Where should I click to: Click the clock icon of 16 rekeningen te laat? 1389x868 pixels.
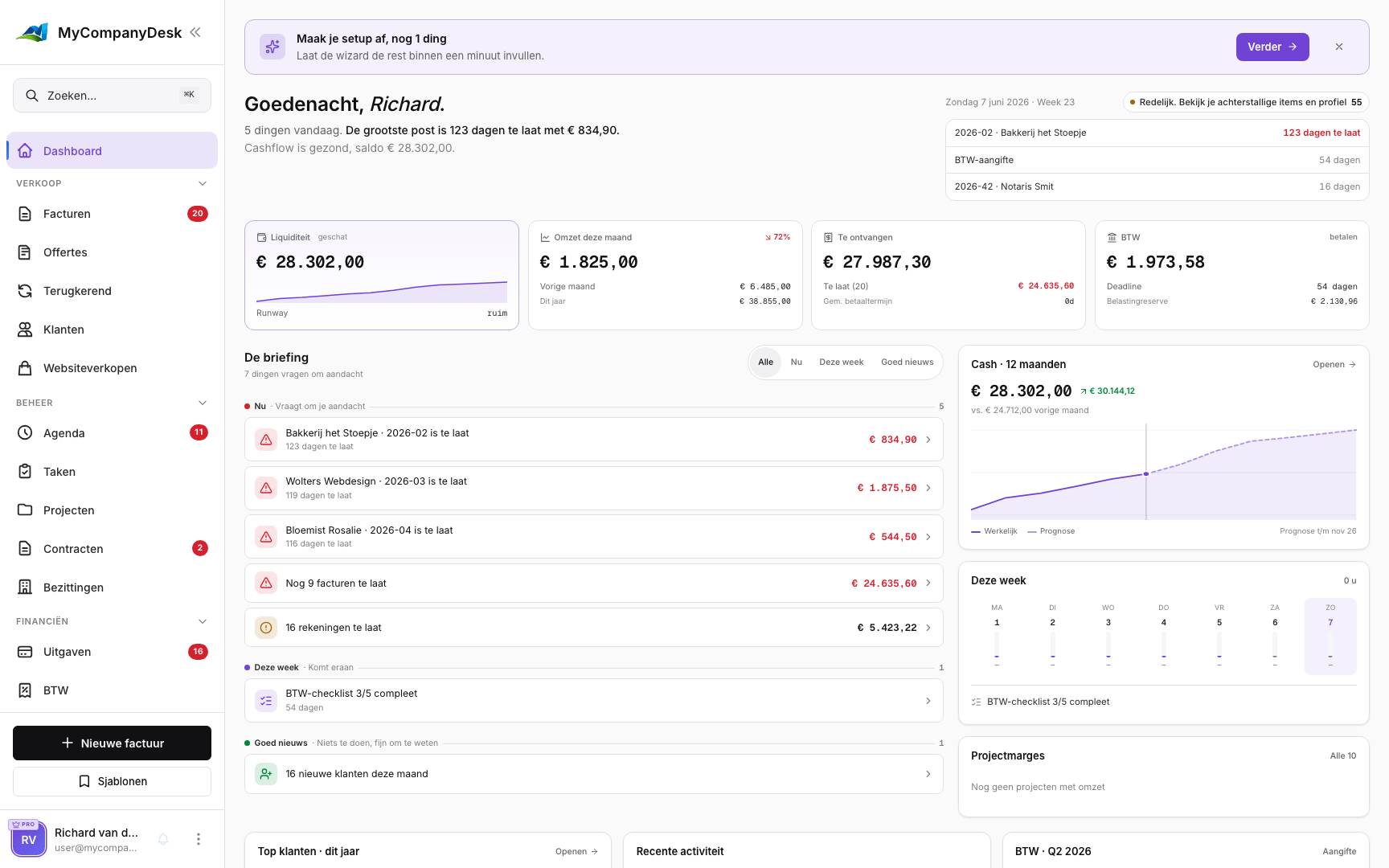click(x=266, y=628)
